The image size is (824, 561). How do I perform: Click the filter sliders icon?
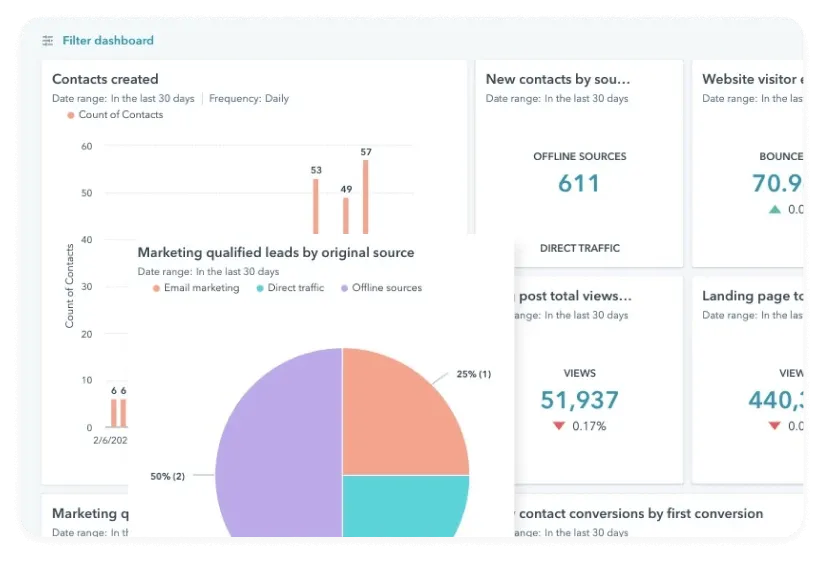[47, 40]
